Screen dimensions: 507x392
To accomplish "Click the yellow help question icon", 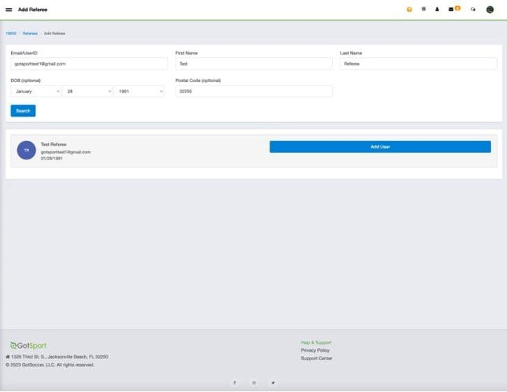I will click(409, 10).
